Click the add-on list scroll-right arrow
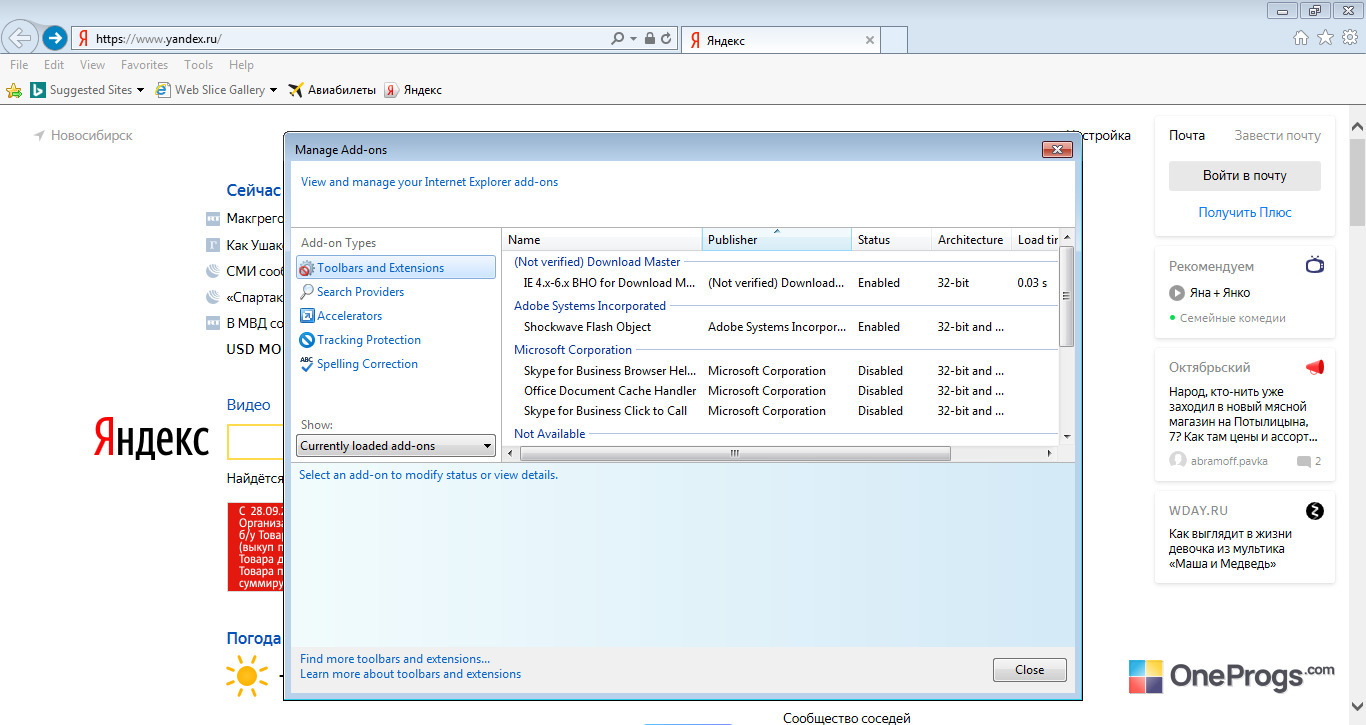The image size is (1366, 725). click(1050, 453)
